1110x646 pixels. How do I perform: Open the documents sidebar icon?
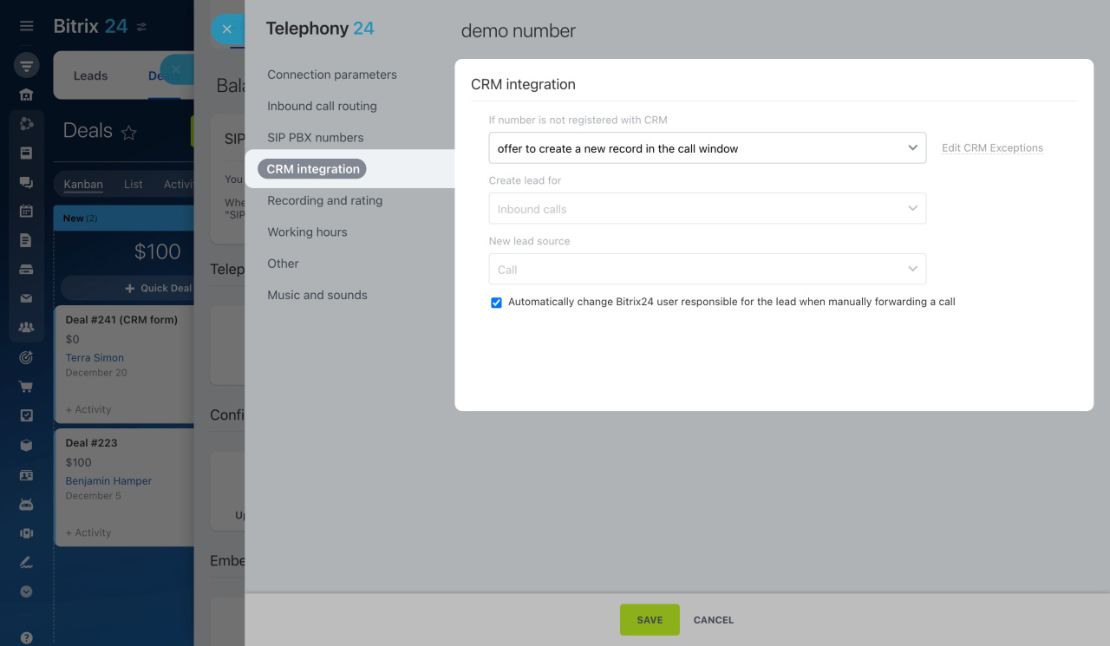tap(26, 241)
